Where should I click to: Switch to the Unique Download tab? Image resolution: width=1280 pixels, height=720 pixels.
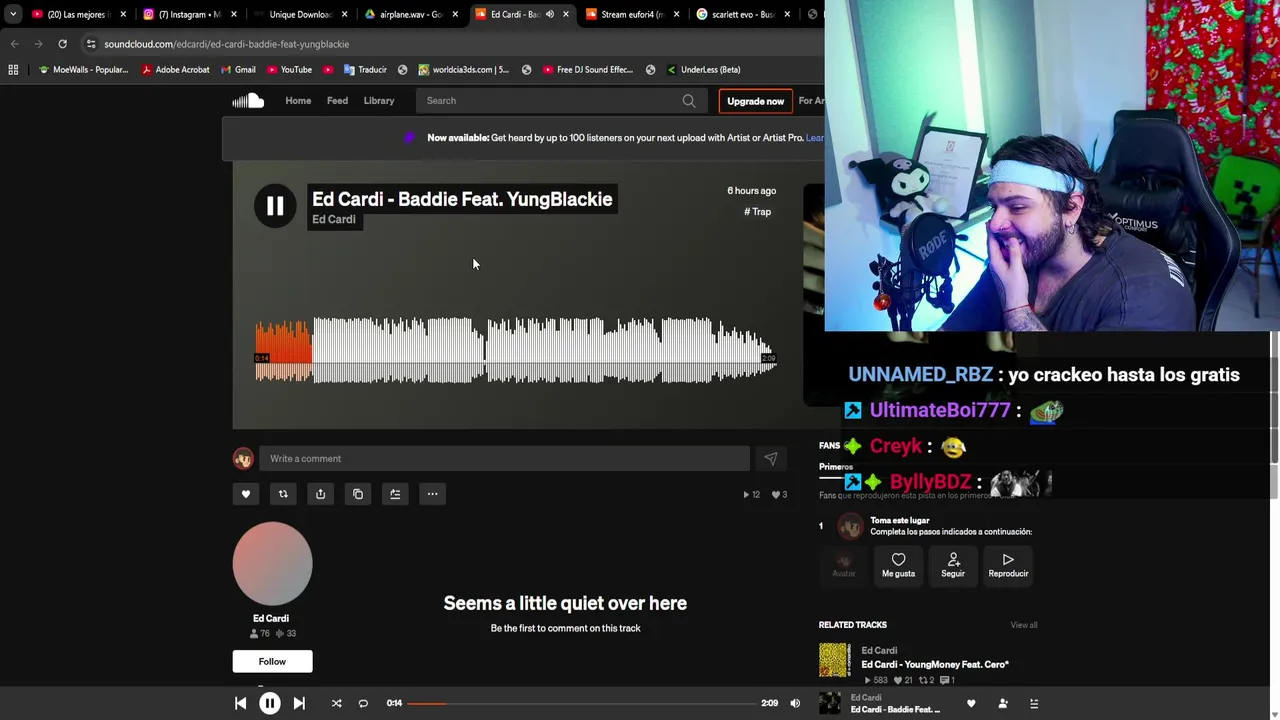[298, 14]
